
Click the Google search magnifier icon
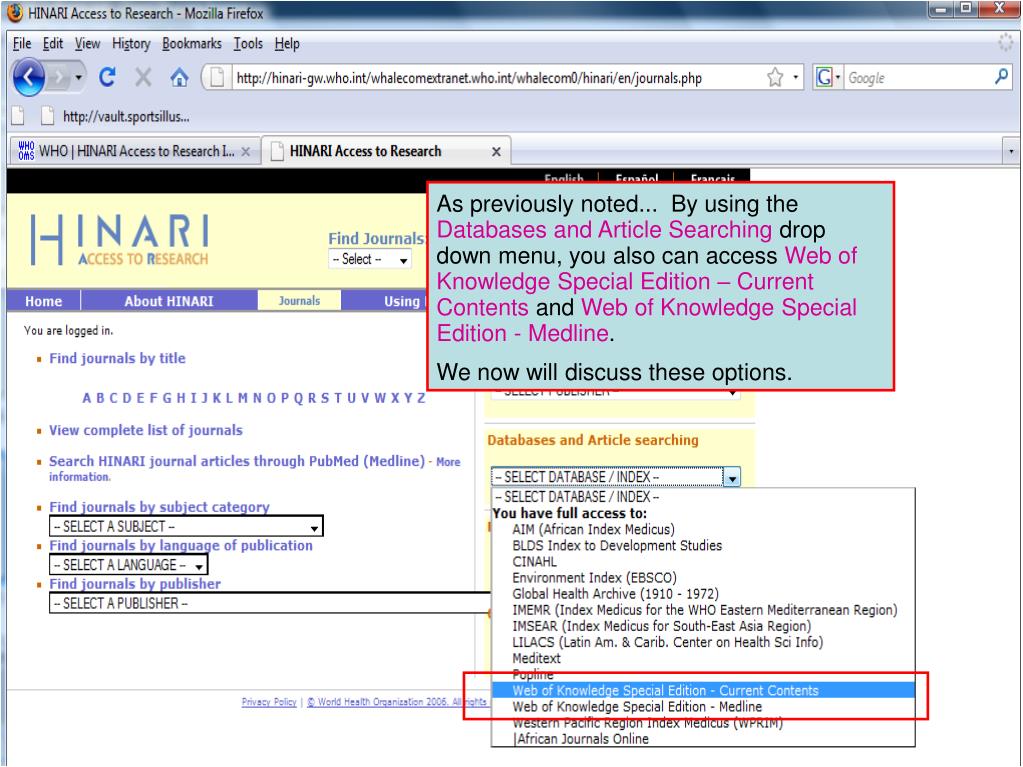1001,77
